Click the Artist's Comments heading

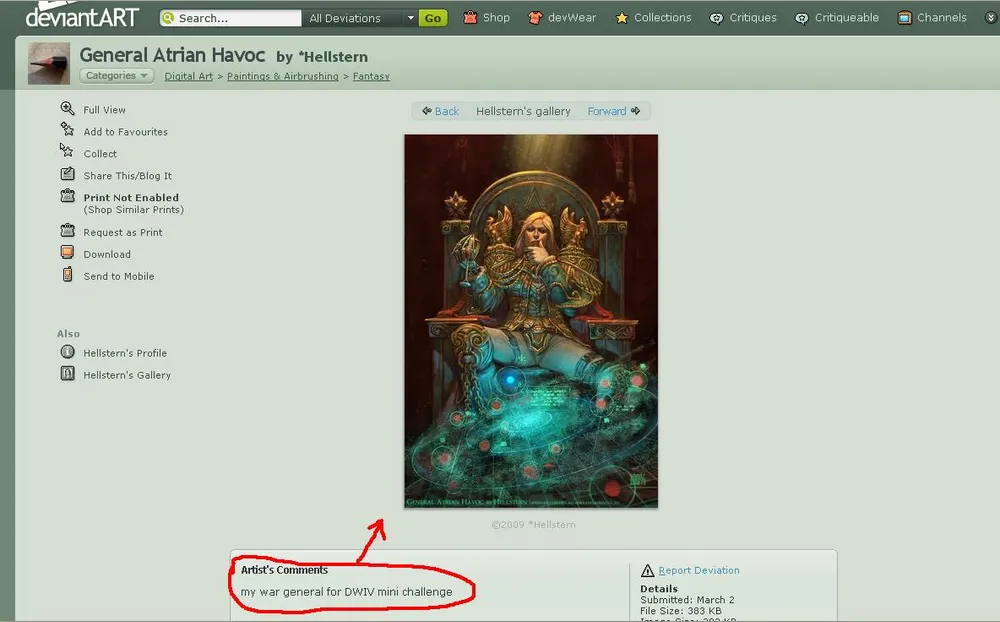[284, 570]
